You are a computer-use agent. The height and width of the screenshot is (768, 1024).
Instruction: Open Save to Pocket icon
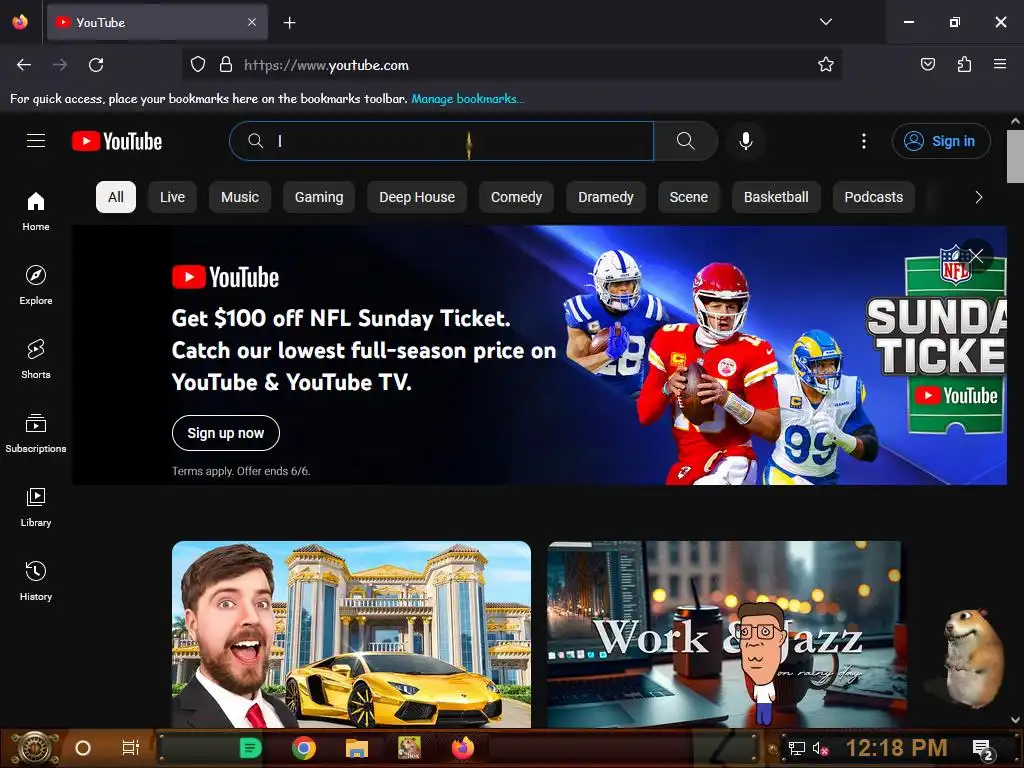(927, 64)
